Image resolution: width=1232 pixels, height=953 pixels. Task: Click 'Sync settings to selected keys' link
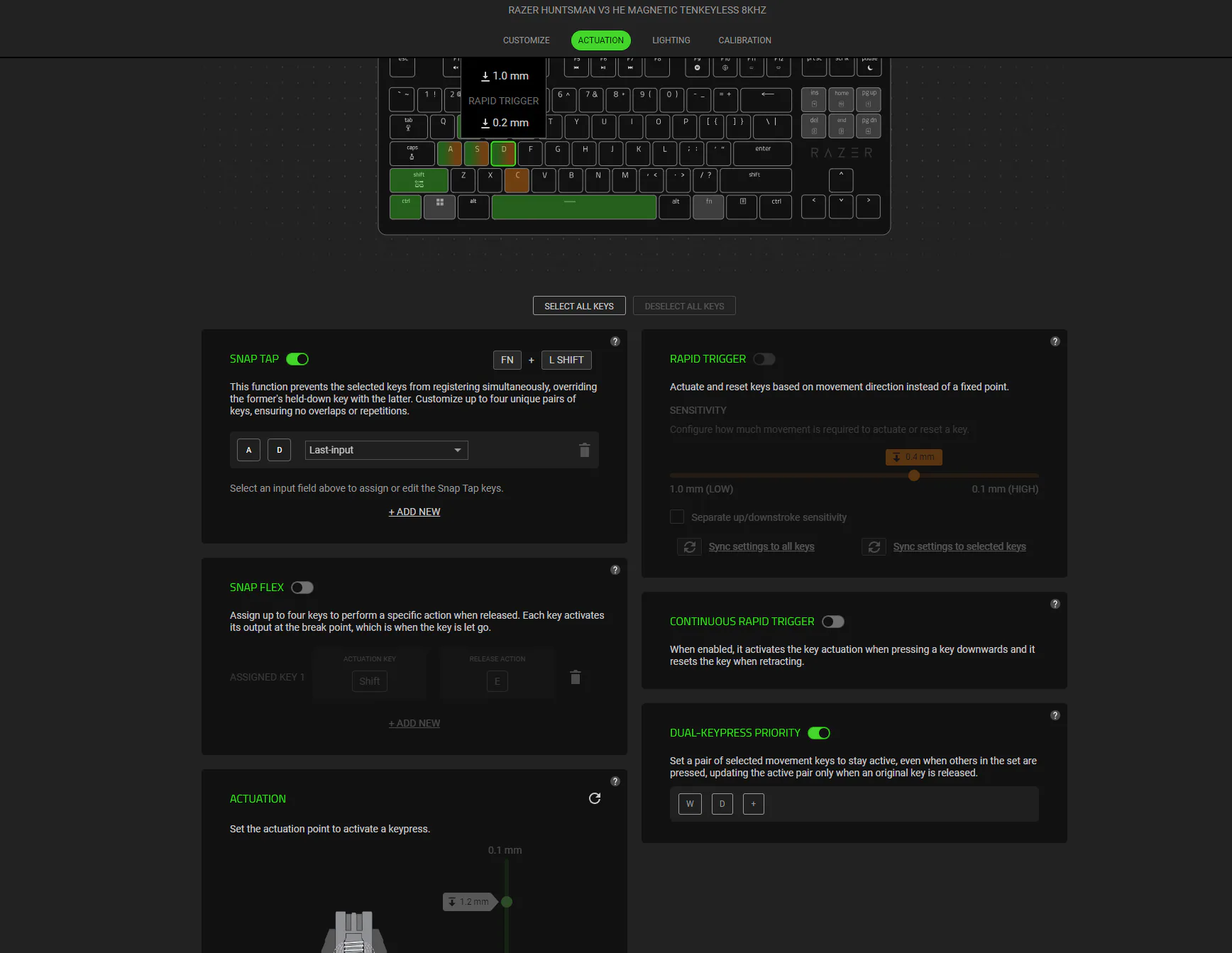coord(959,546)
